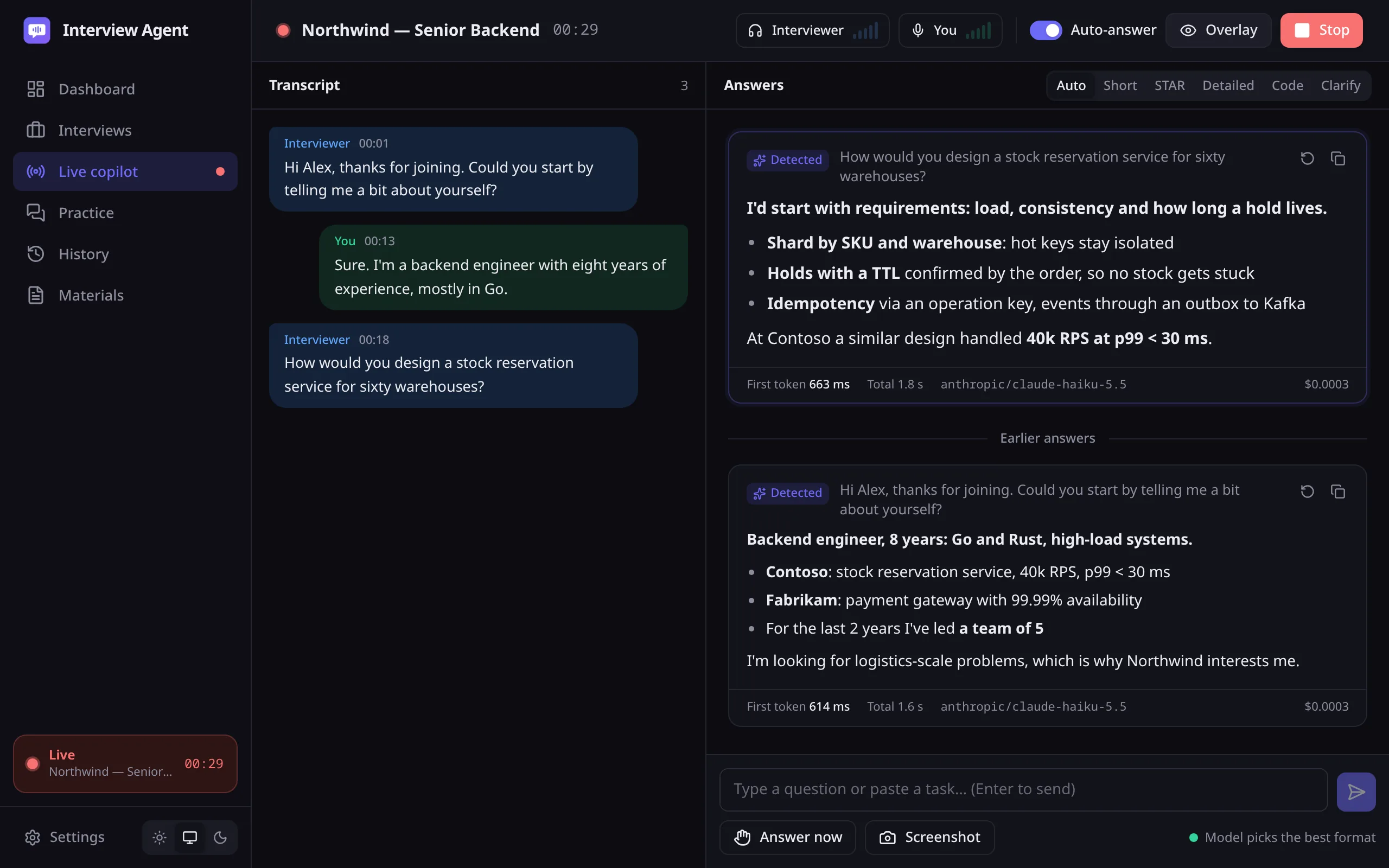This screenshot has width=1389, height=868.
Task: Click 'Model picks the best format' status
Action: (x=1282, y=838)
